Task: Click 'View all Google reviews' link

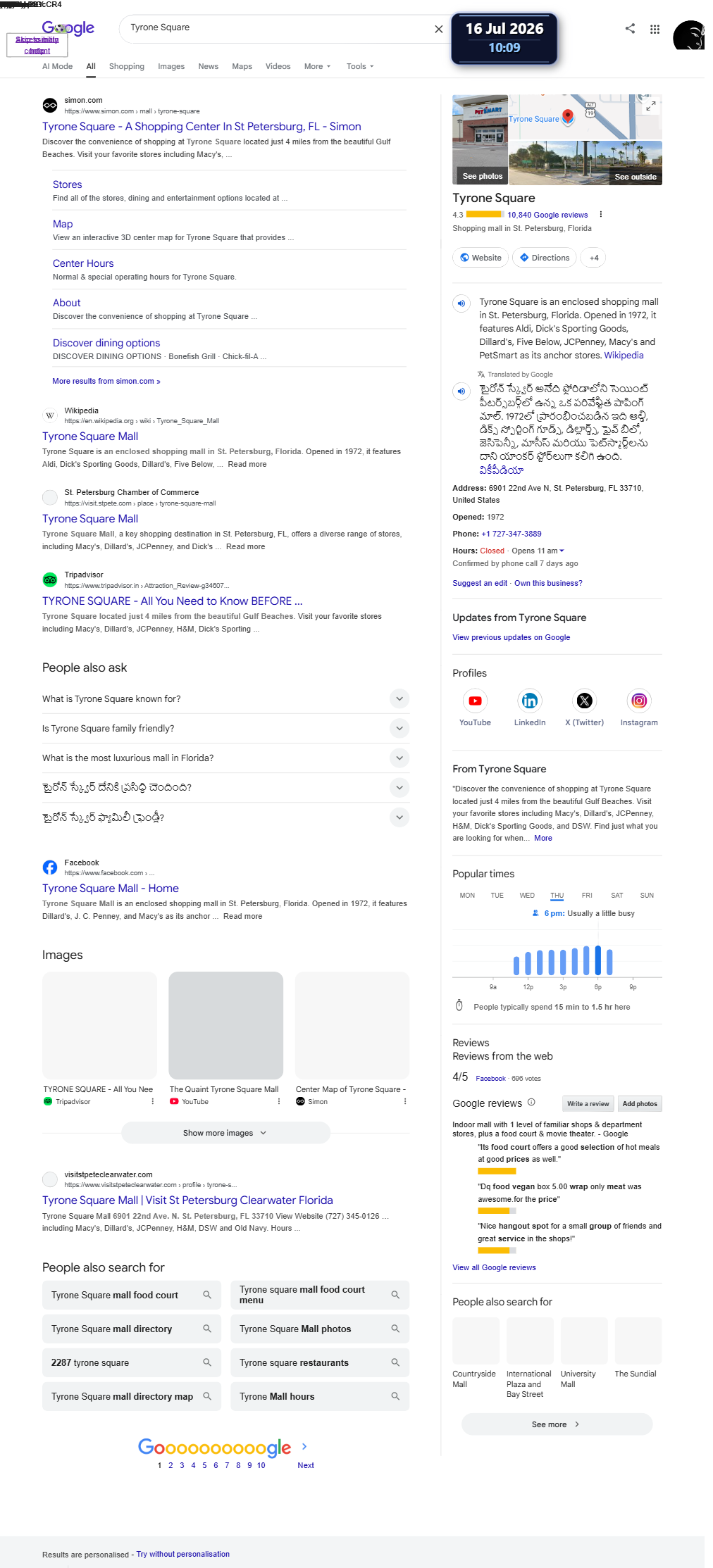Action: click(494, 1267)
